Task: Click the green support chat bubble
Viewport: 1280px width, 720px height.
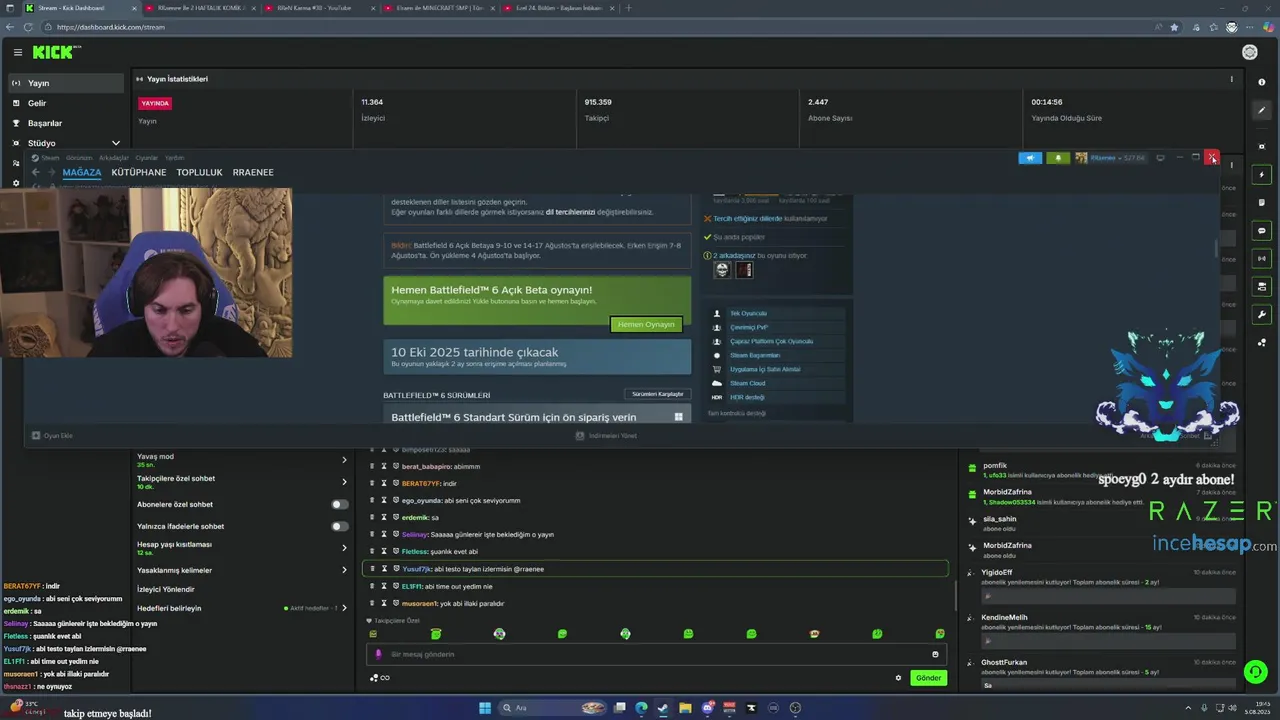Action: click(1255, 672)
